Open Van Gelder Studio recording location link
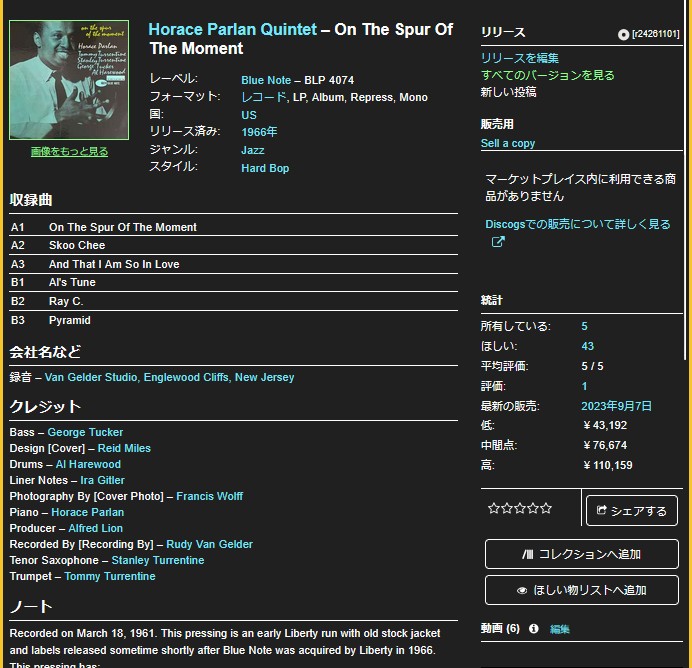This screenshot has height=668, width=692. (x=169, y=377)
